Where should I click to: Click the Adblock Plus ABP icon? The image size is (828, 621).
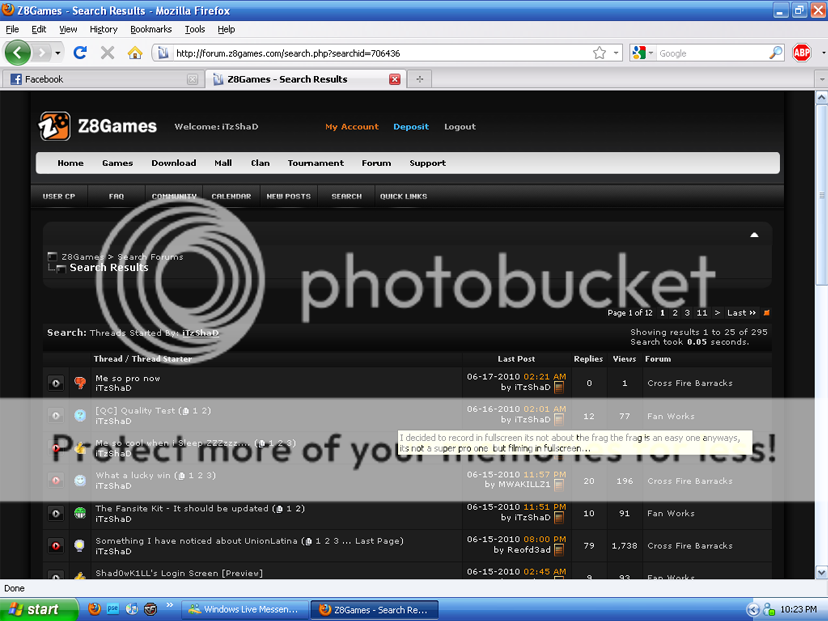[x=801, y=53]
